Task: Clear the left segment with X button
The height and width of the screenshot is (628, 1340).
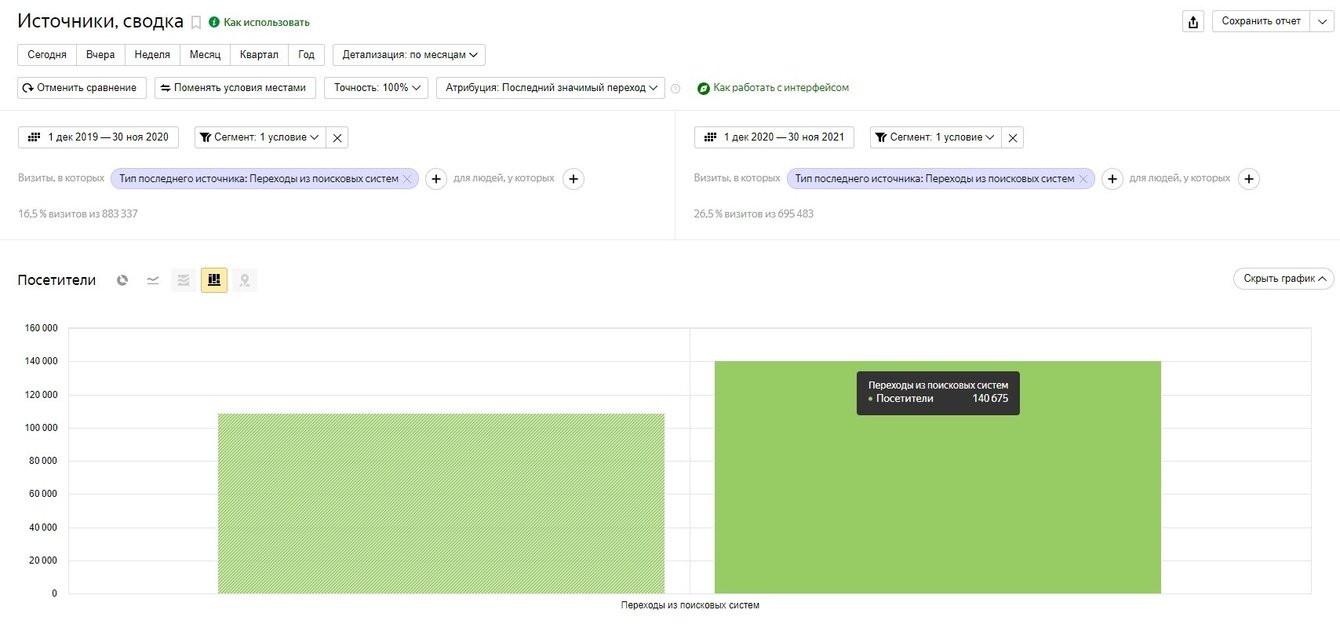Action: tap(337, 138)
